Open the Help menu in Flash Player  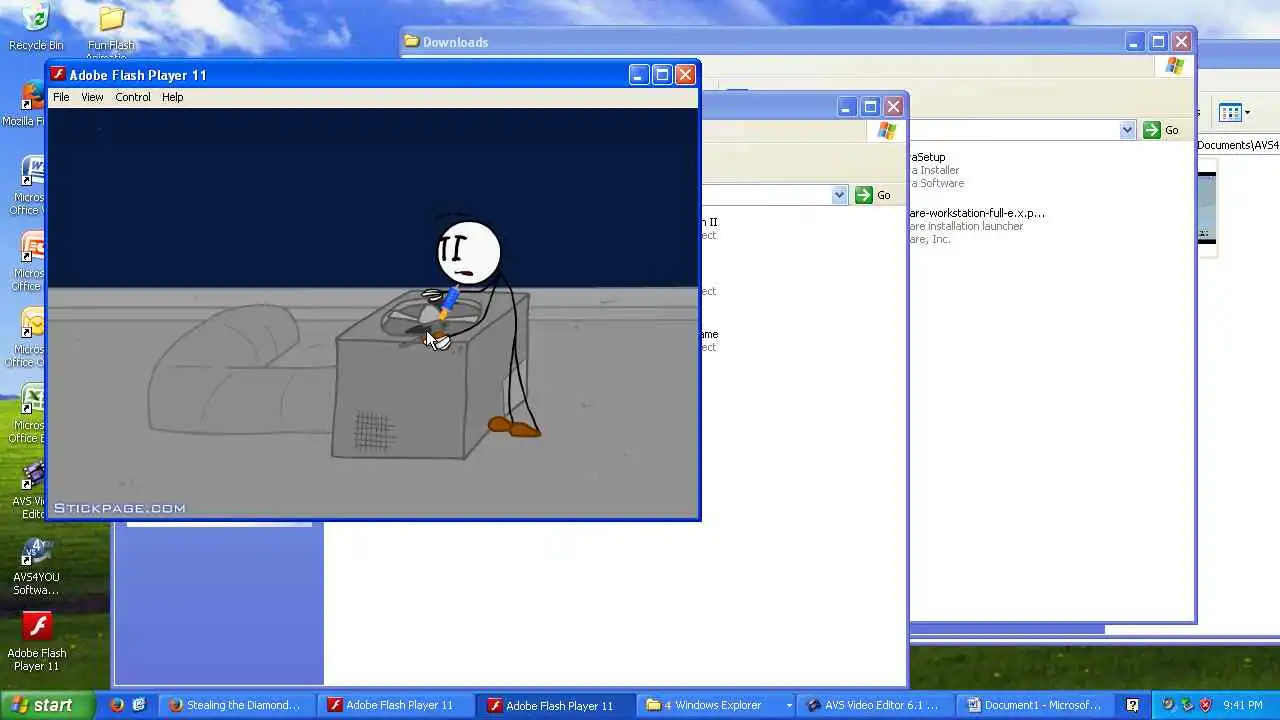[x=173, y=97]
